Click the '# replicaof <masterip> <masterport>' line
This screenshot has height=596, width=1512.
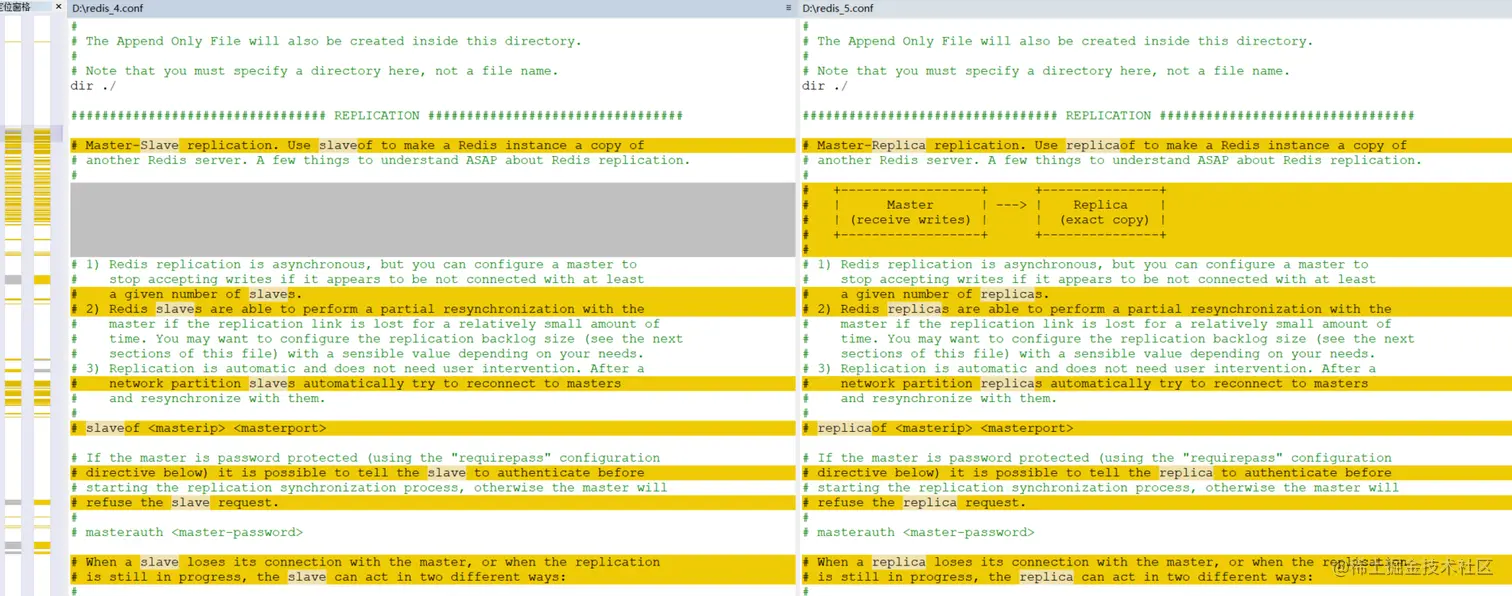[x=1157, y=428]
